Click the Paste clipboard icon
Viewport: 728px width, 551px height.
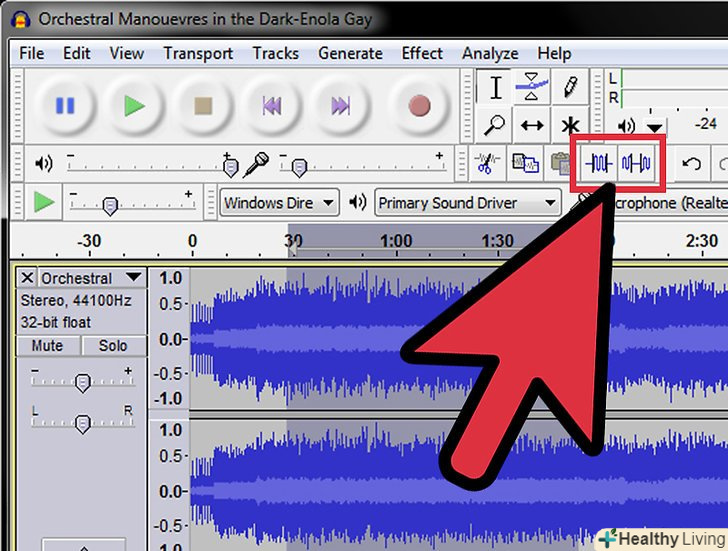click(559, 163)
